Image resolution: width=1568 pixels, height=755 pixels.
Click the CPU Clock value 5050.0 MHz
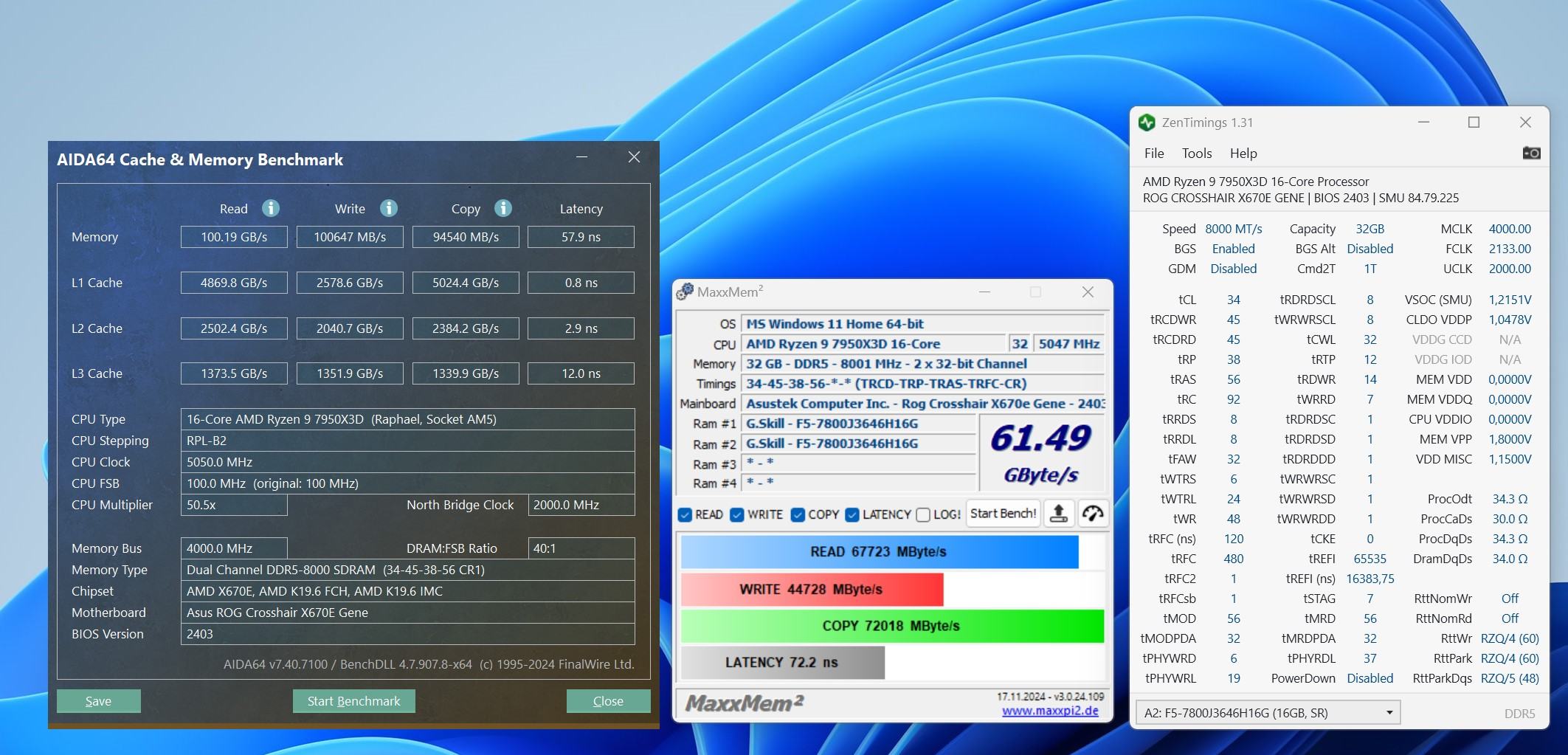point(407,462)
